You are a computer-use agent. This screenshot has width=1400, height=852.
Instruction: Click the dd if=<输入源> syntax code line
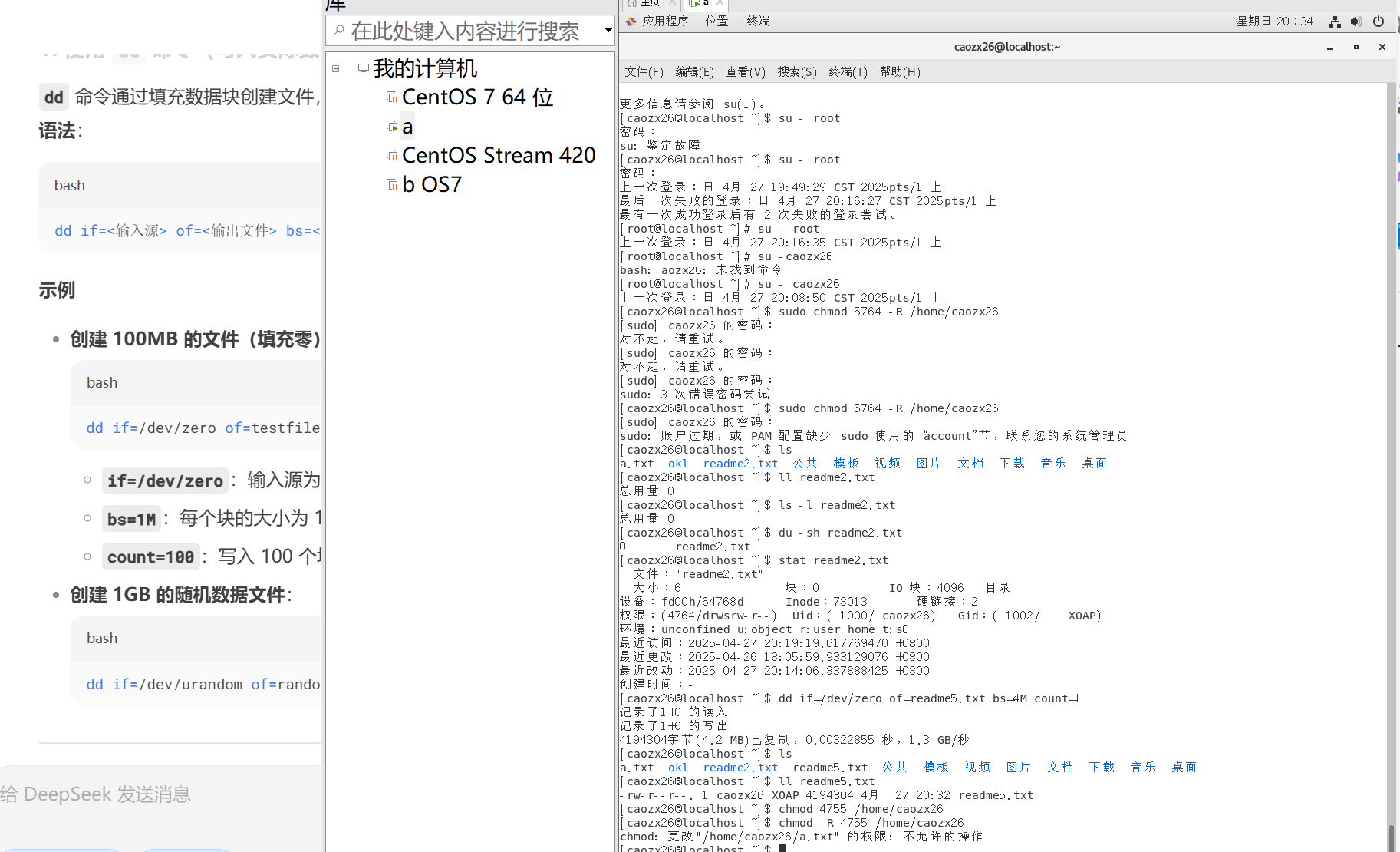coord(187,230)
